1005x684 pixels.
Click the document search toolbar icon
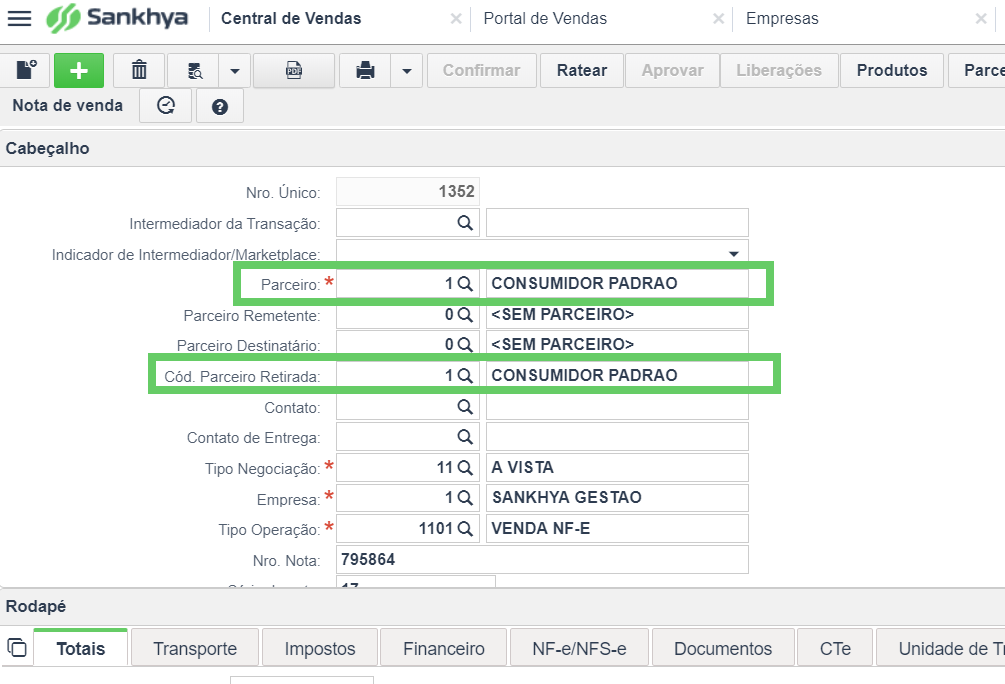(x=194, y=70)
